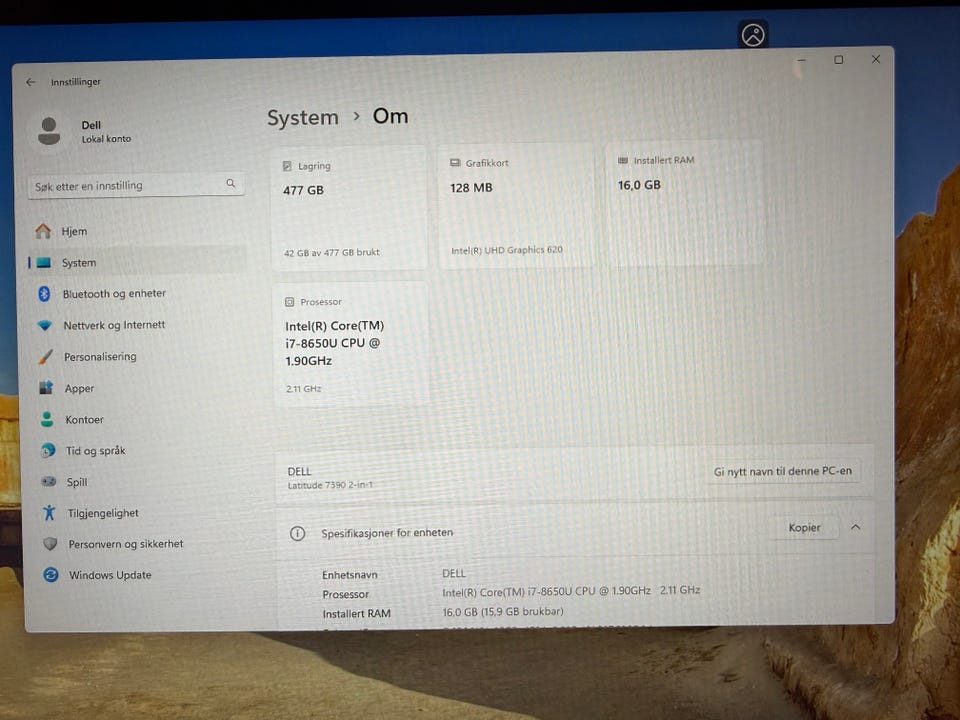Viewport: 960px width, 720px height.
Task: Select the Tid og språk clock icon
Action: [x=48, y=451]
